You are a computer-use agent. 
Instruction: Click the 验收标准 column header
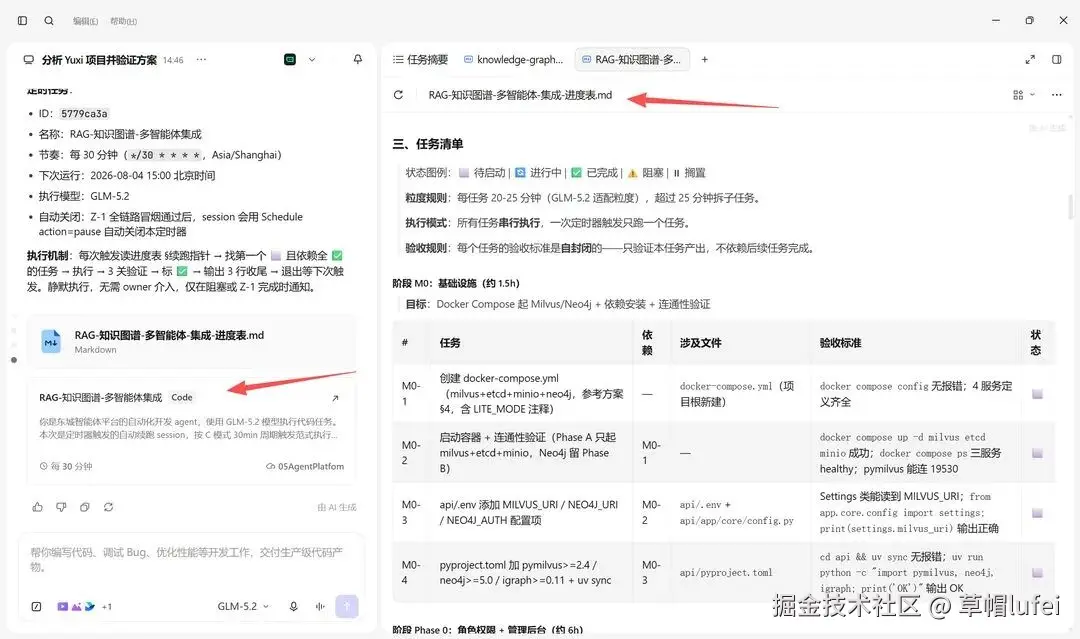[x=840, y=343]
